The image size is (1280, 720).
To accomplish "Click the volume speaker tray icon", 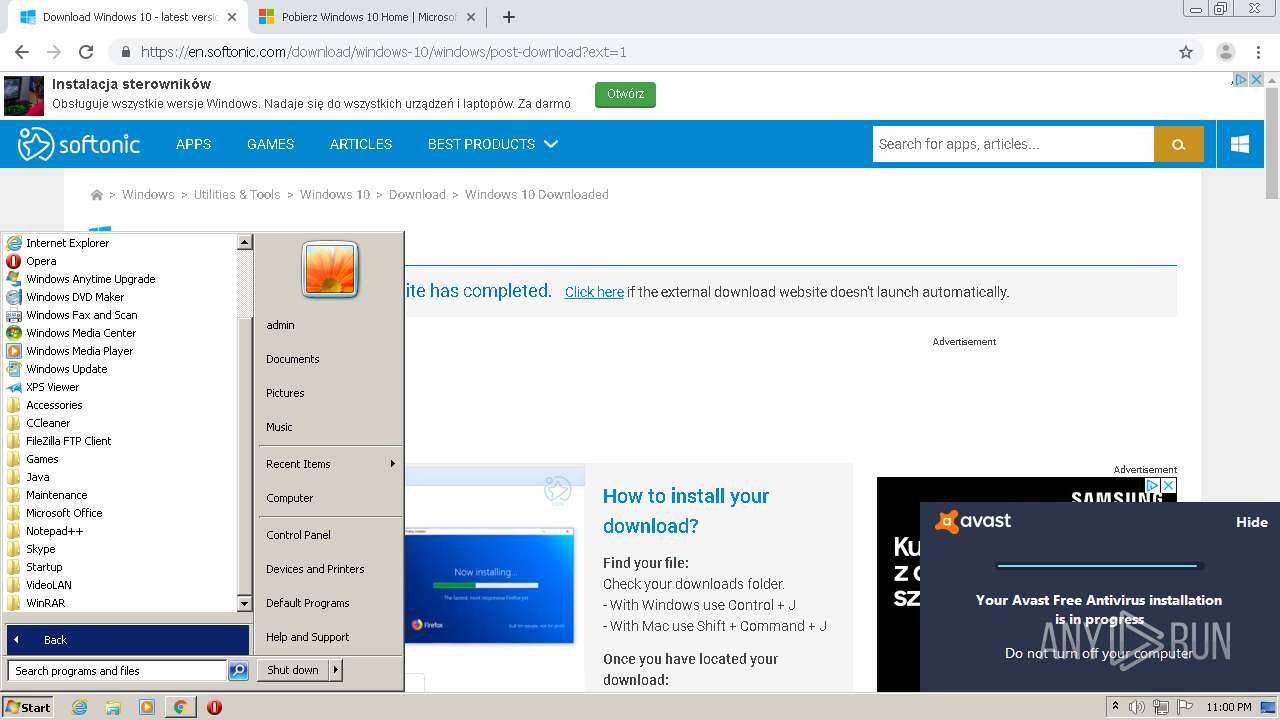I will (x=1137, y=707).
